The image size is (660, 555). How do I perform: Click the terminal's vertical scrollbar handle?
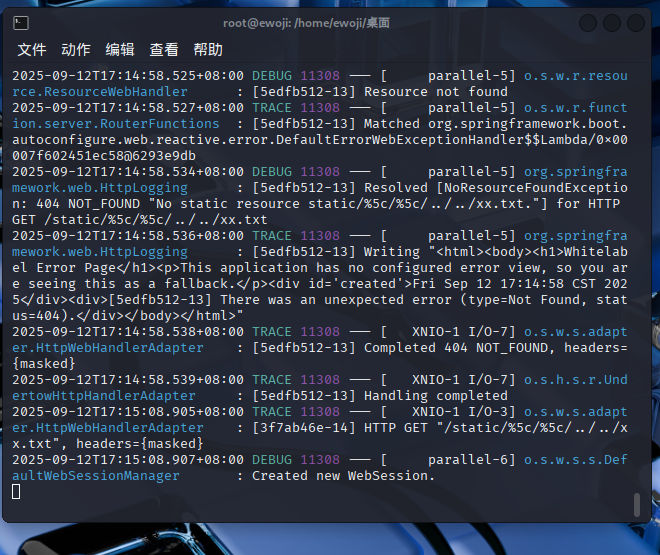click(x=637, y=505)
